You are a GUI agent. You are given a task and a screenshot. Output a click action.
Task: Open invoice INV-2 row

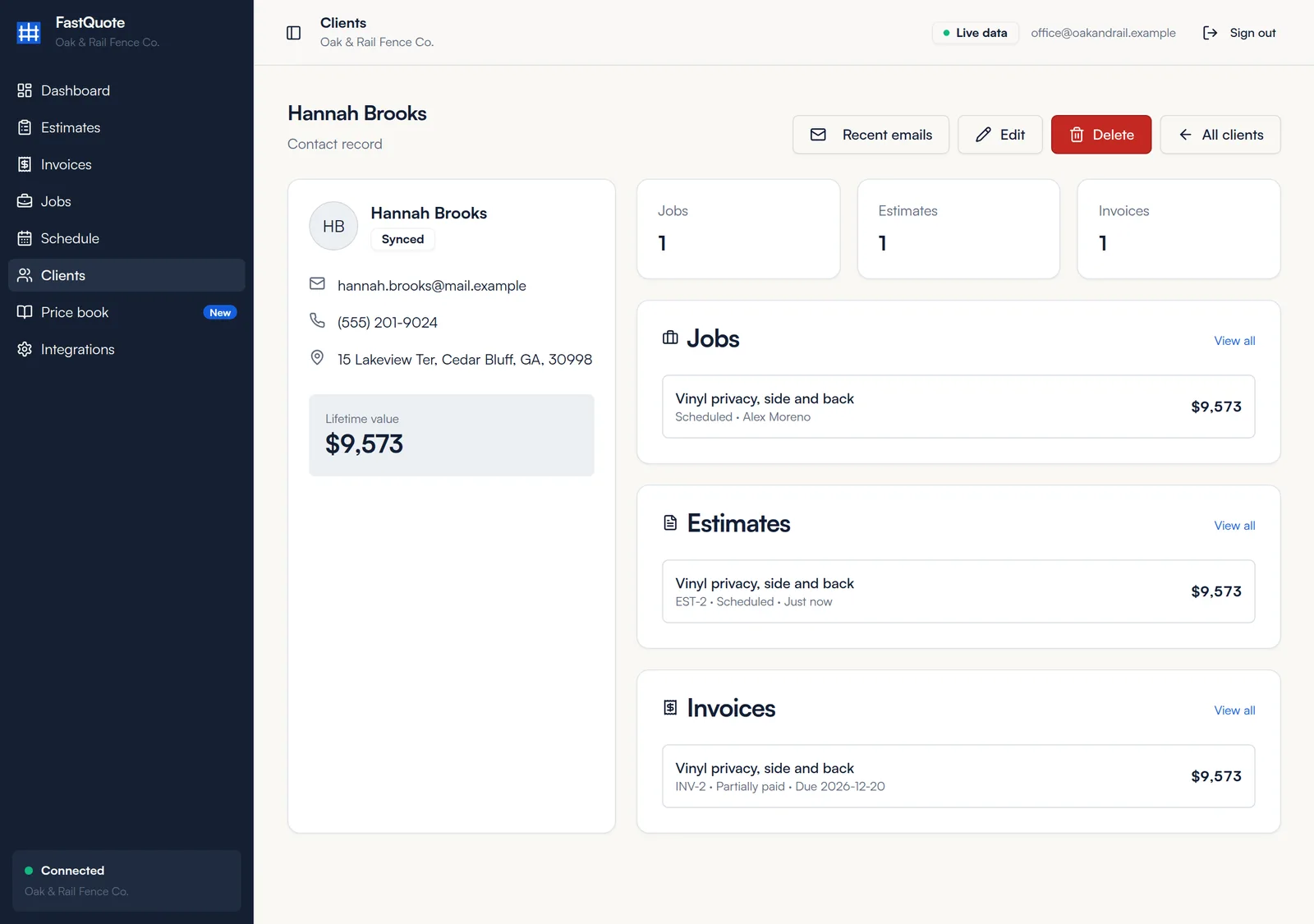pyautogui.click(x=958, y=776)
